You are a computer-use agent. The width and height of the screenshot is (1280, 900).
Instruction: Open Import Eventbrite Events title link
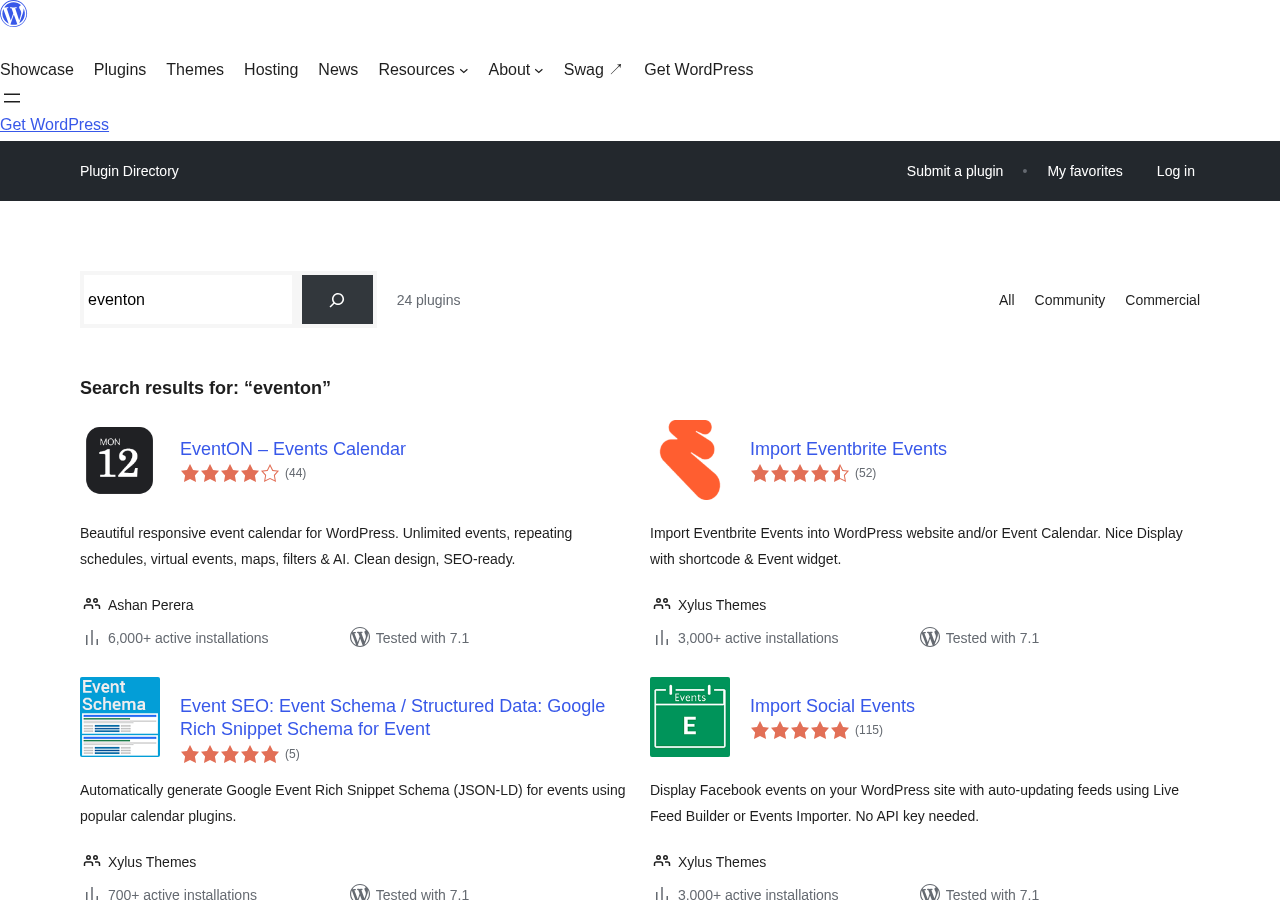pos(848,449)
